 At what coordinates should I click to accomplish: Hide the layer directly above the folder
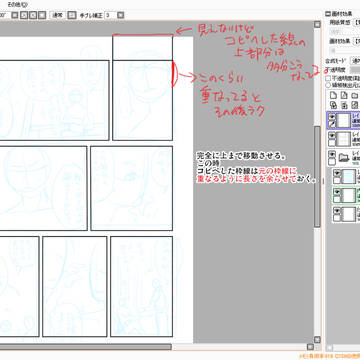pos(332,136)
